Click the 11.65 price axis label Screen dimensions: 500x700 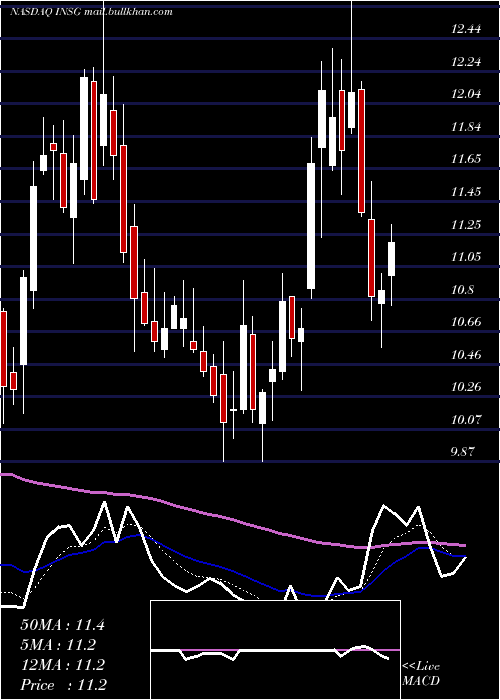pos(466,159)
